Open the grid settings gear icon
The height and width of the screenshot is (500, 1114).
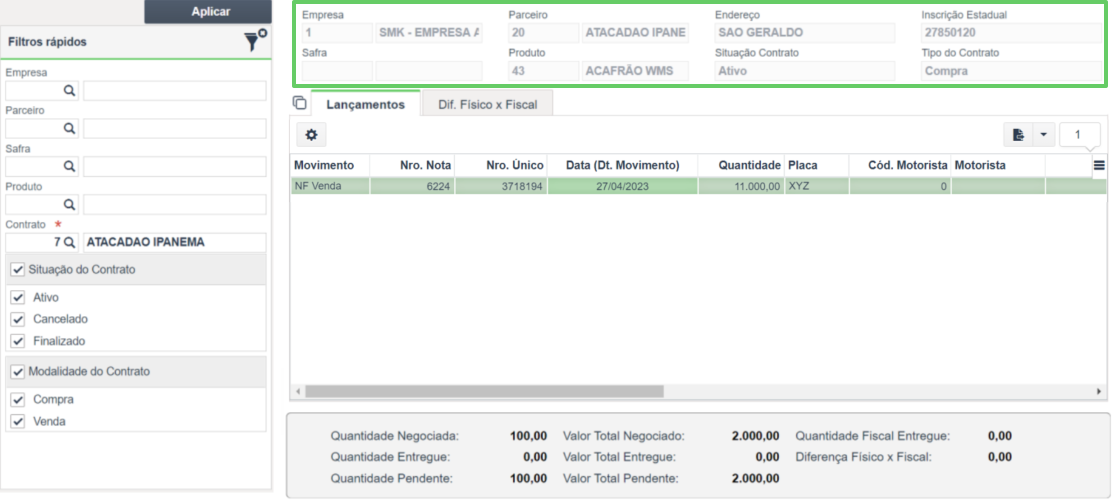(x=311, y=135)
